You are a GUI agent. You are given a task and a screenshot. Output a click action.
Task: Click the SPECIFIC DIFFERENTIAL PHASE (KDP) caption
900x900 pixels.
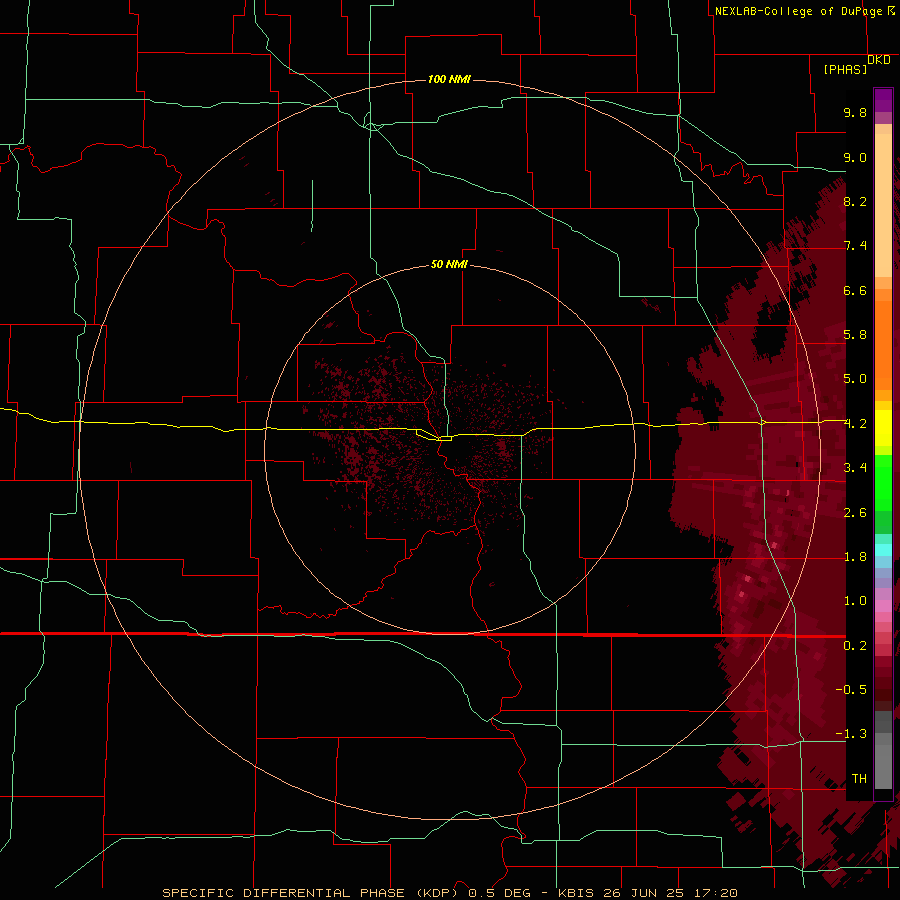(310, 893)
